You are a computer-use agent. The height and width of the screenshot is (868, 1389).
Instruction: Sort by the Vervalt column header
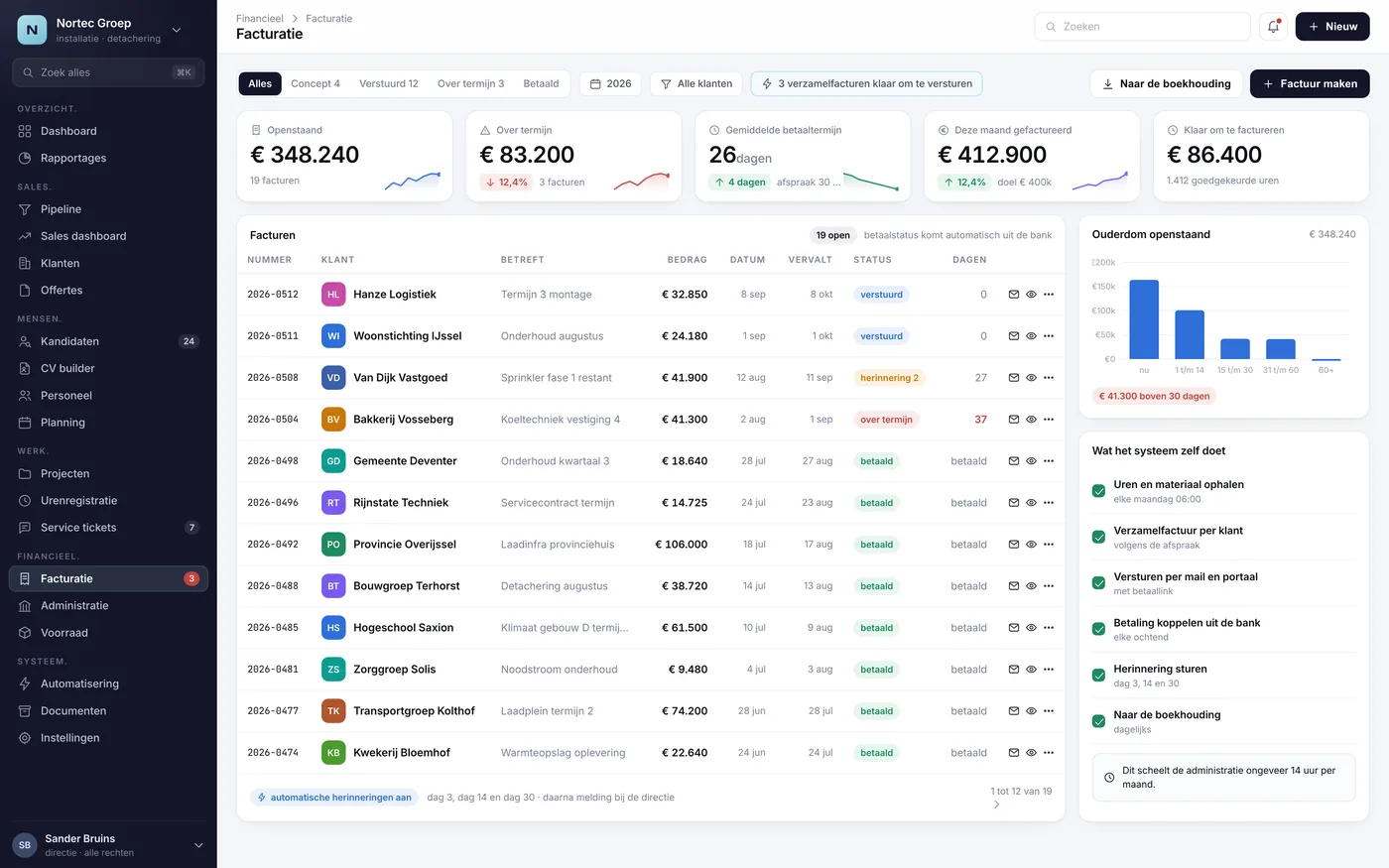pyautogui.click(x=811, y=260)
